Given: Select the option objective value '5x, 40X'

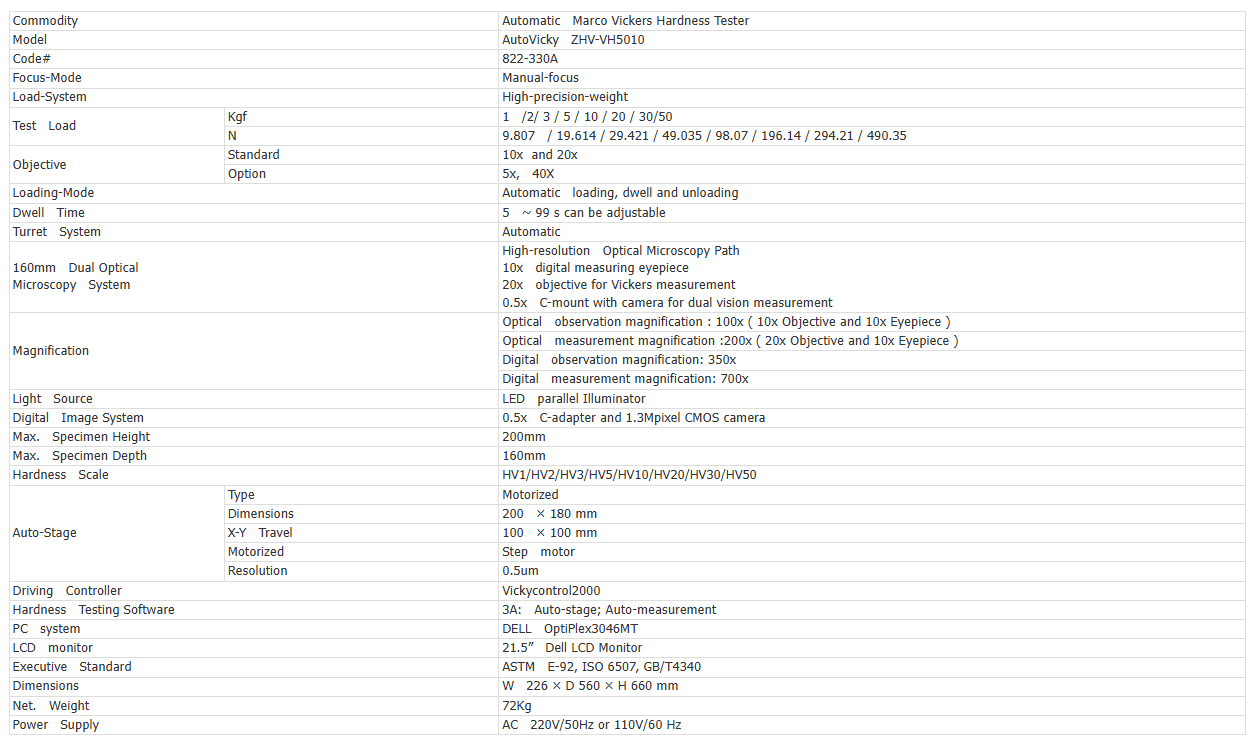Looking at the screenshot, I should (528, 174).
